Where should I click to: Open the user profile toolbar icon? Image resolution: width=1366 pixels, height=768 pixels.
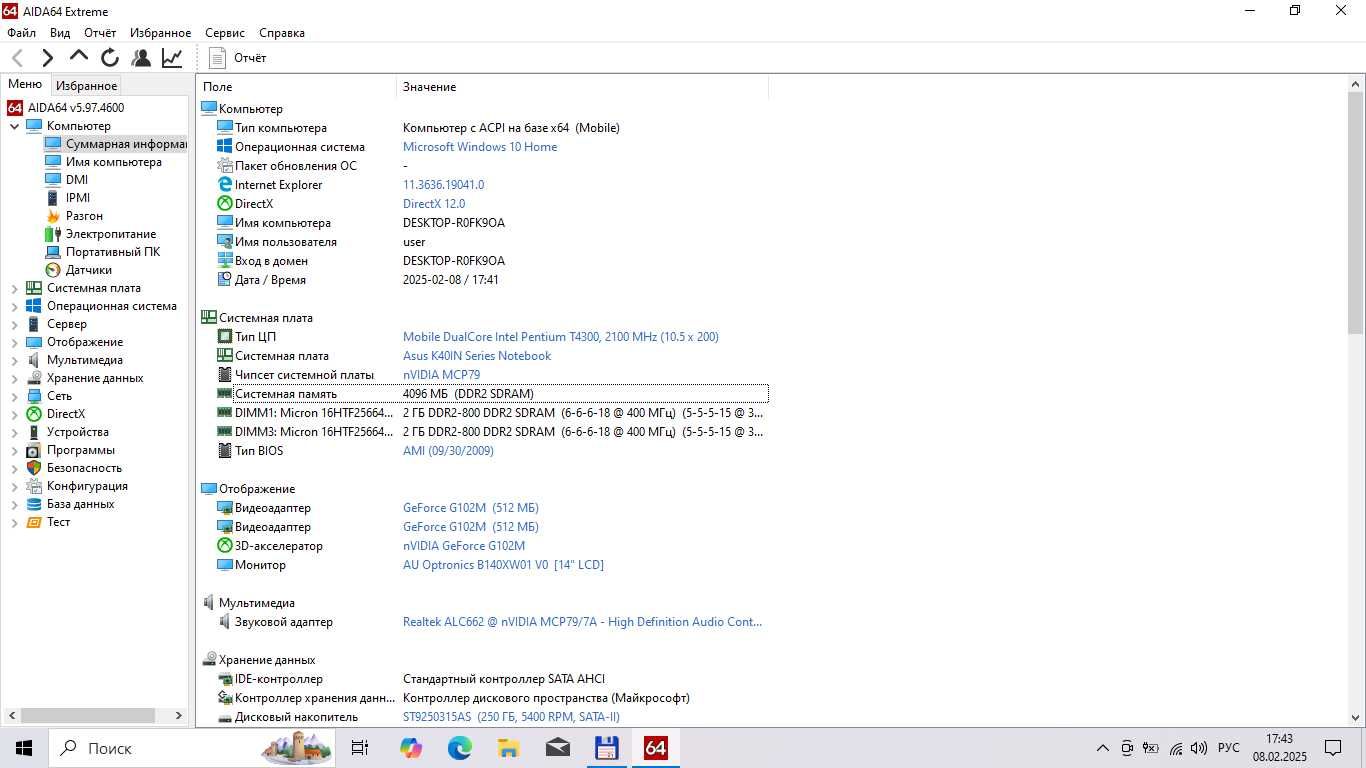[141, 58]
